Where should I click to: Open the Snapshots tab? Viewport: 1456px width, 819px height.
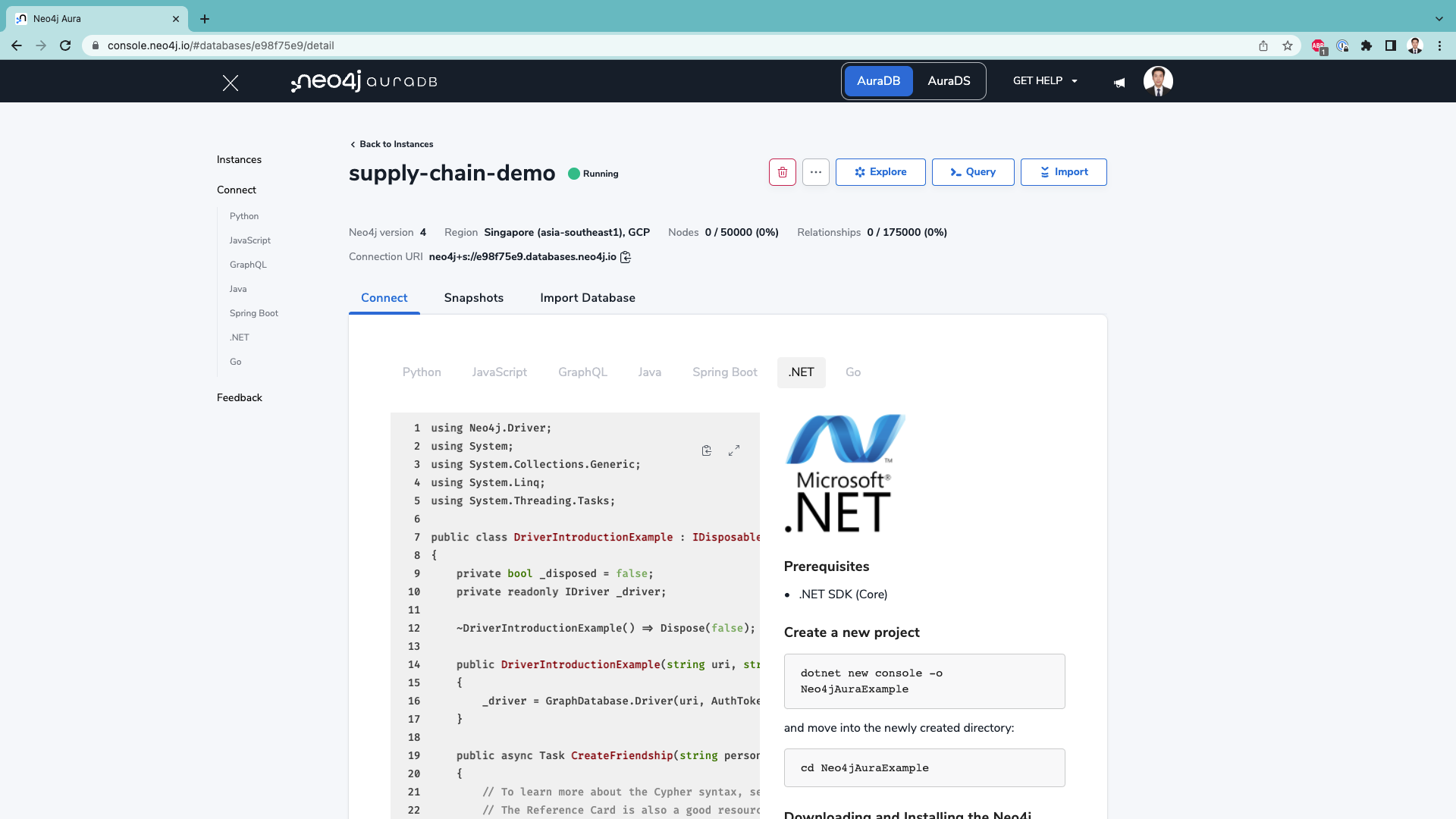474,298
